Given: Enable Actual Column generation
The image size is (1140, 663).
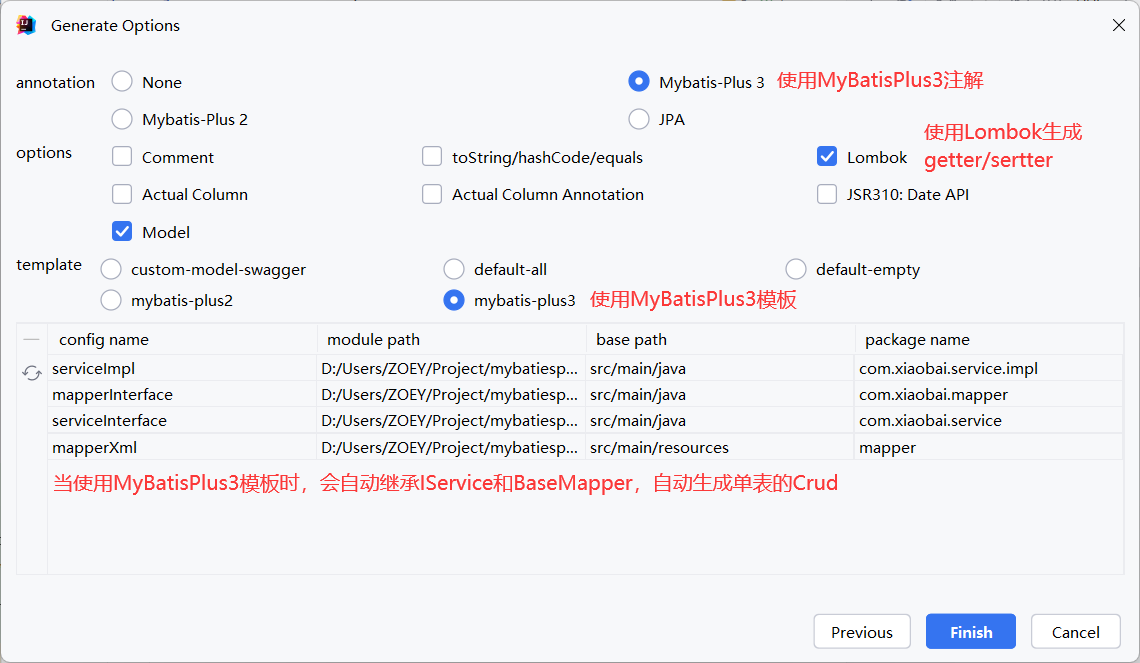Looking at the screenshot, I should [x=122, y=194].
